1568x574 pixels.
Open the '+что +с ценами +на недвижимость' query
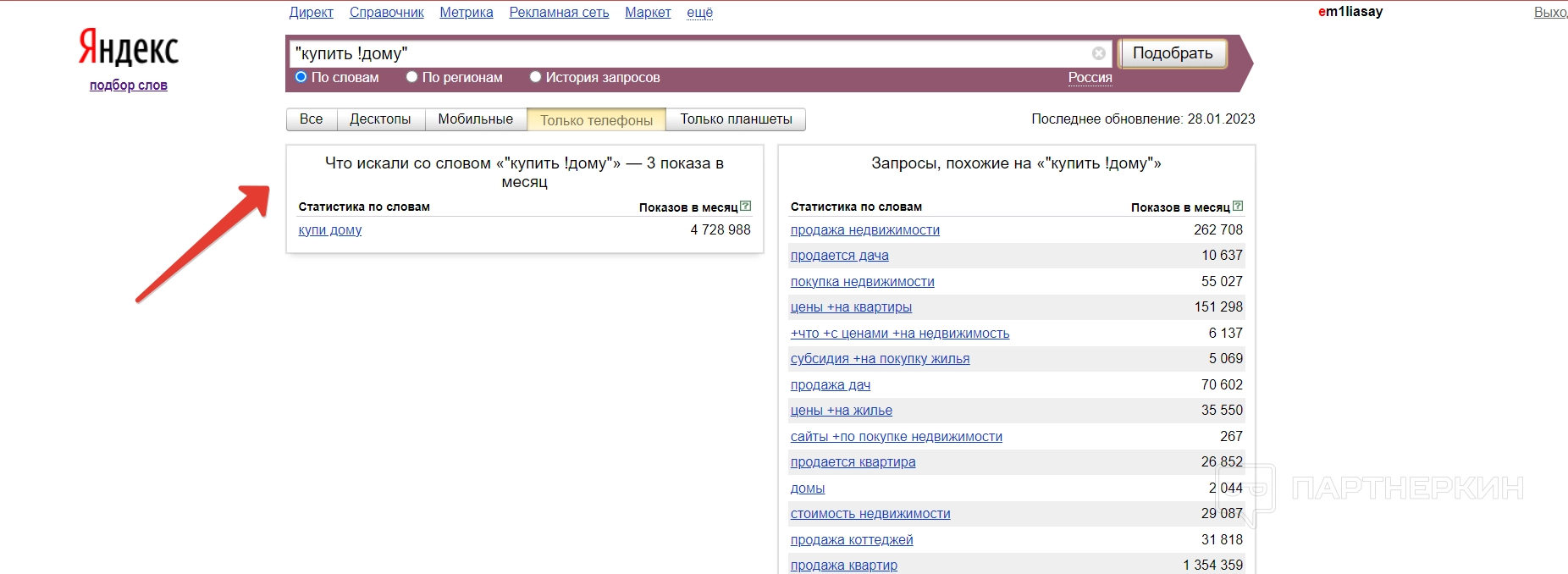(x=900, y=334)
